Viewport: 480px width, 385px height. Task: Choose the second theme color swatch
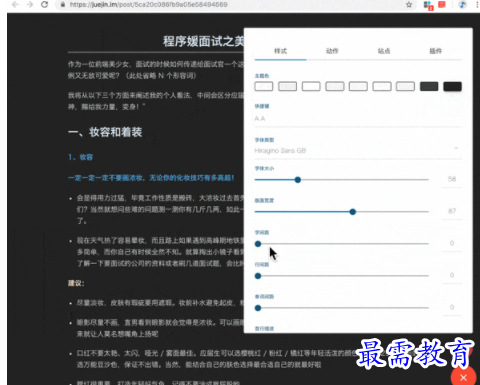287,87
